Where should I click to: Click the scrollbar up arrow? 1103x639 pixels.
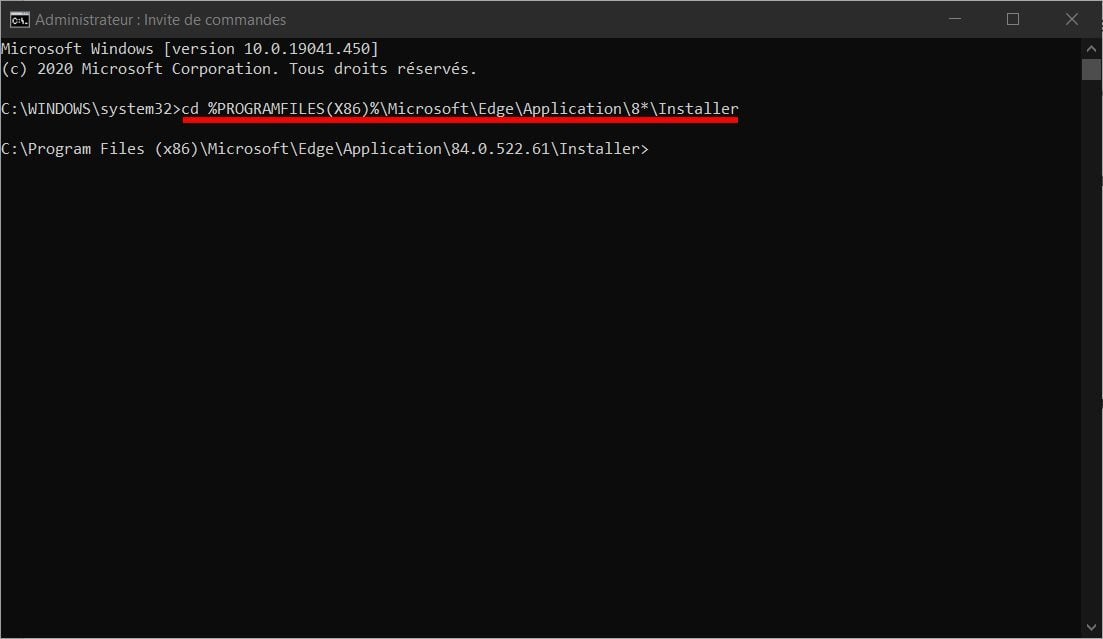[x=1091, y=49]
